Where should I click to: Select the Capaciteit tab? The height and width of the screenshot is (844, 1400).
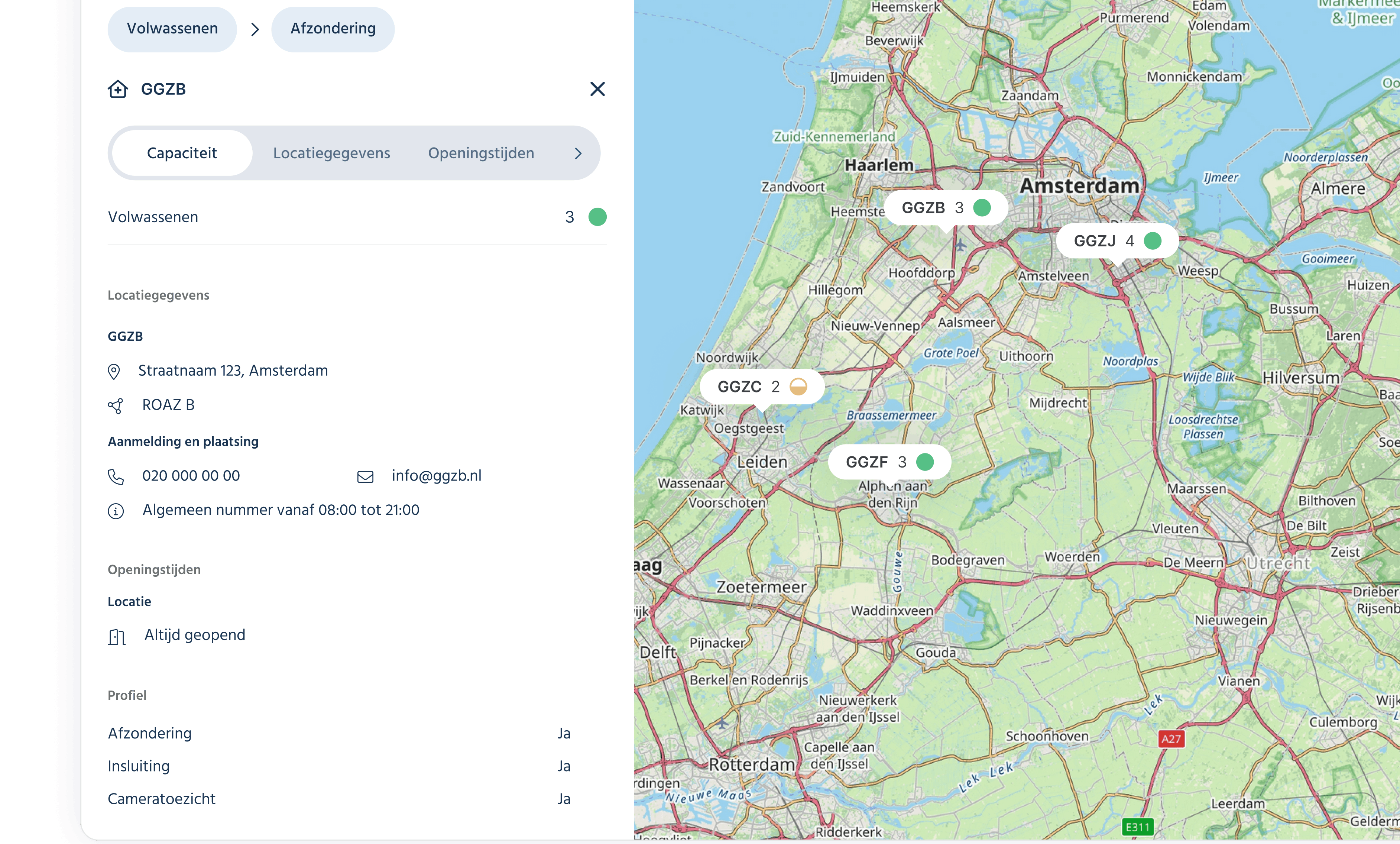(182, 153)
